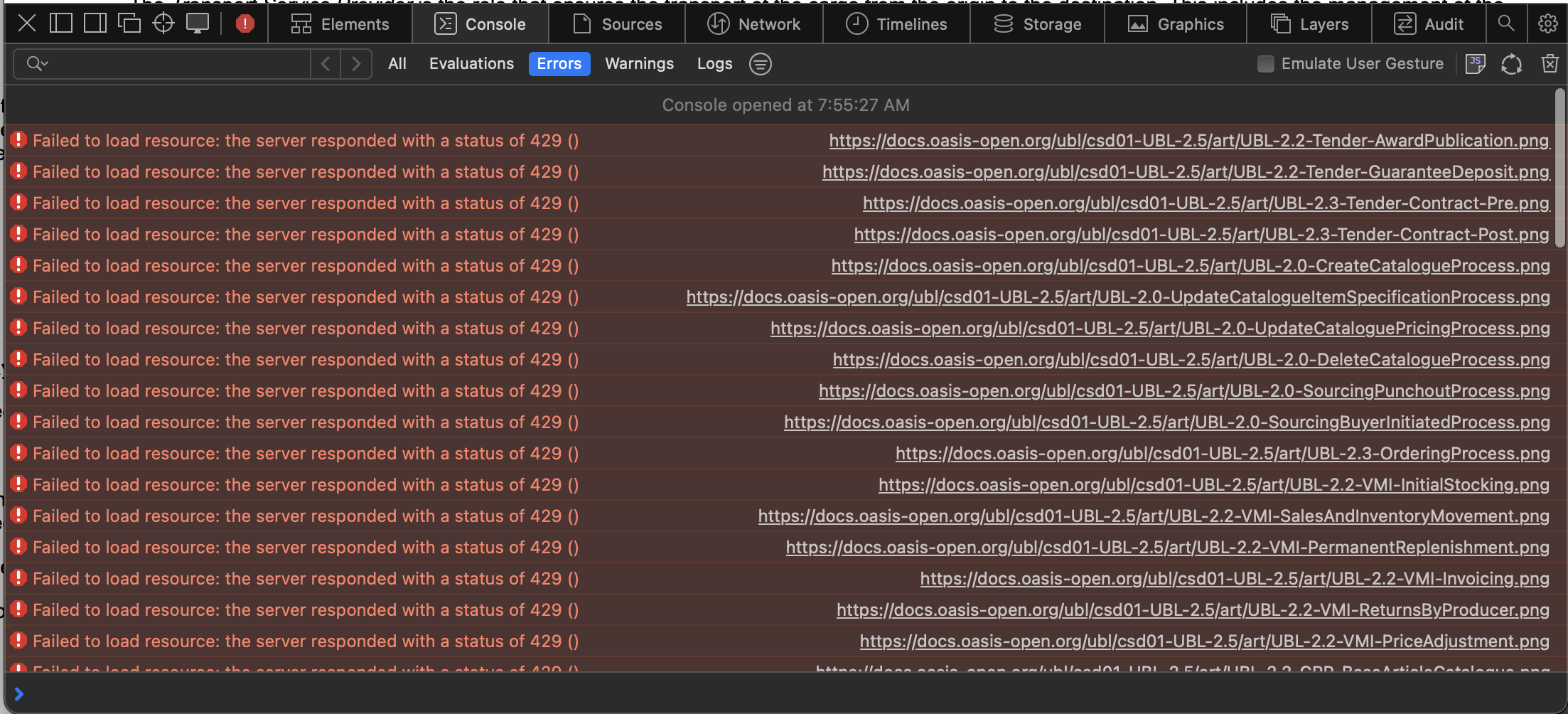Open the Storage tab

(1038, 24)
